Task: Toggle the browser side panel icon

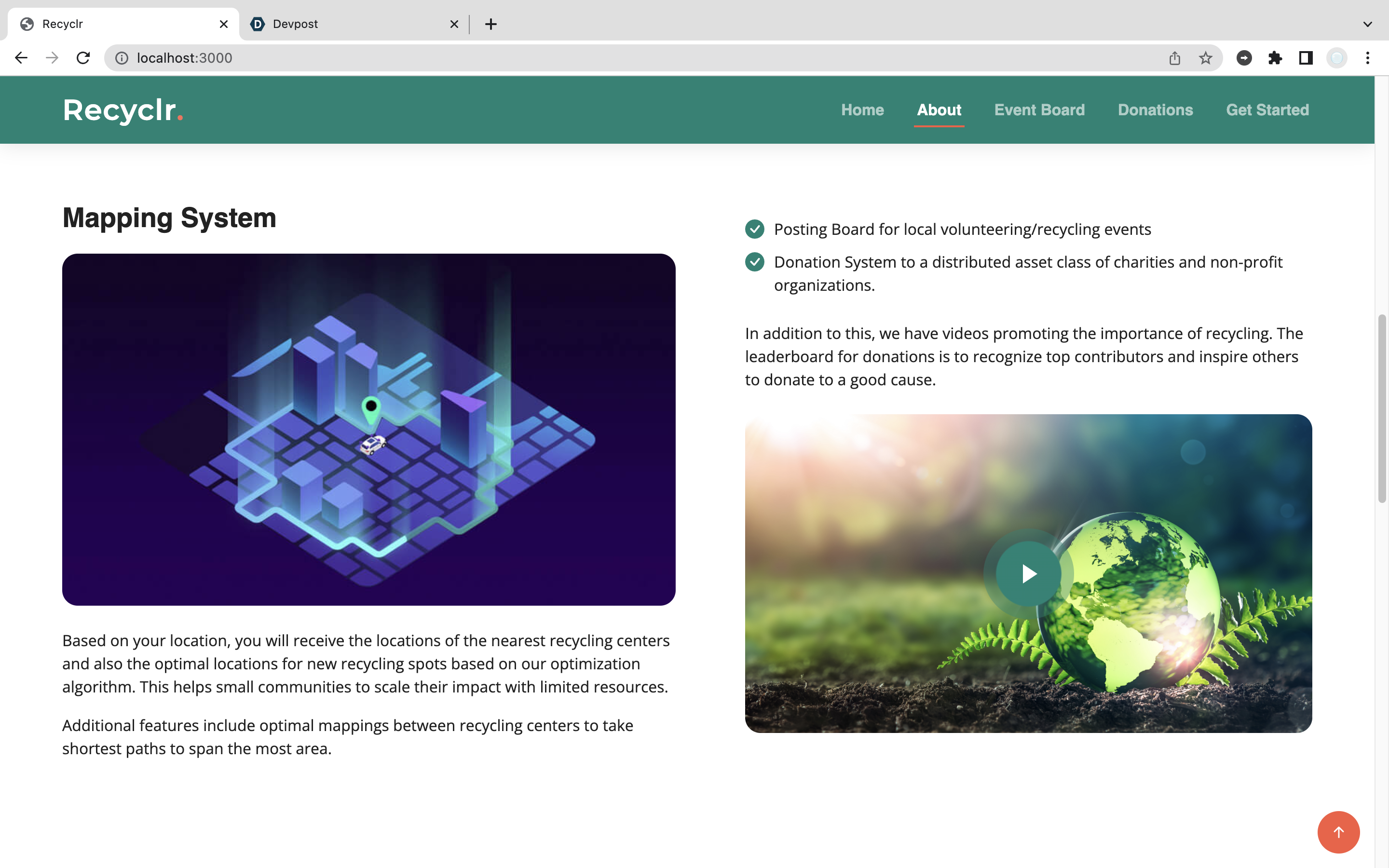Action: 1306,58
